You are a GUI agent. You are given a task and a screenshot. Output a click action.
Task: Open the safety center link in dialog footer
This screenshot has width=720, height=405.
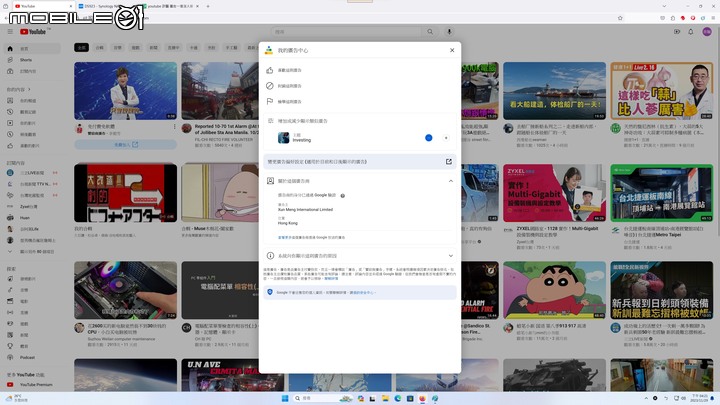click(362, 292)
